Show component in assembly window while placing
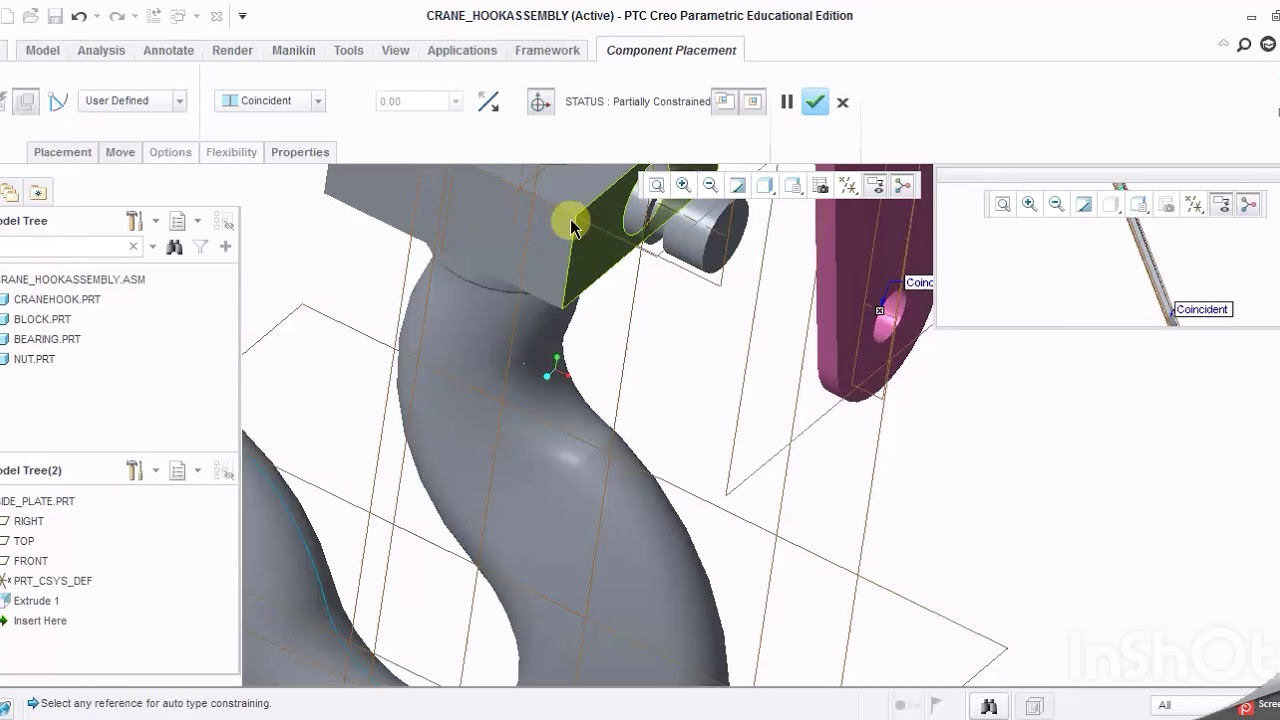 click(x=752, y=101)
